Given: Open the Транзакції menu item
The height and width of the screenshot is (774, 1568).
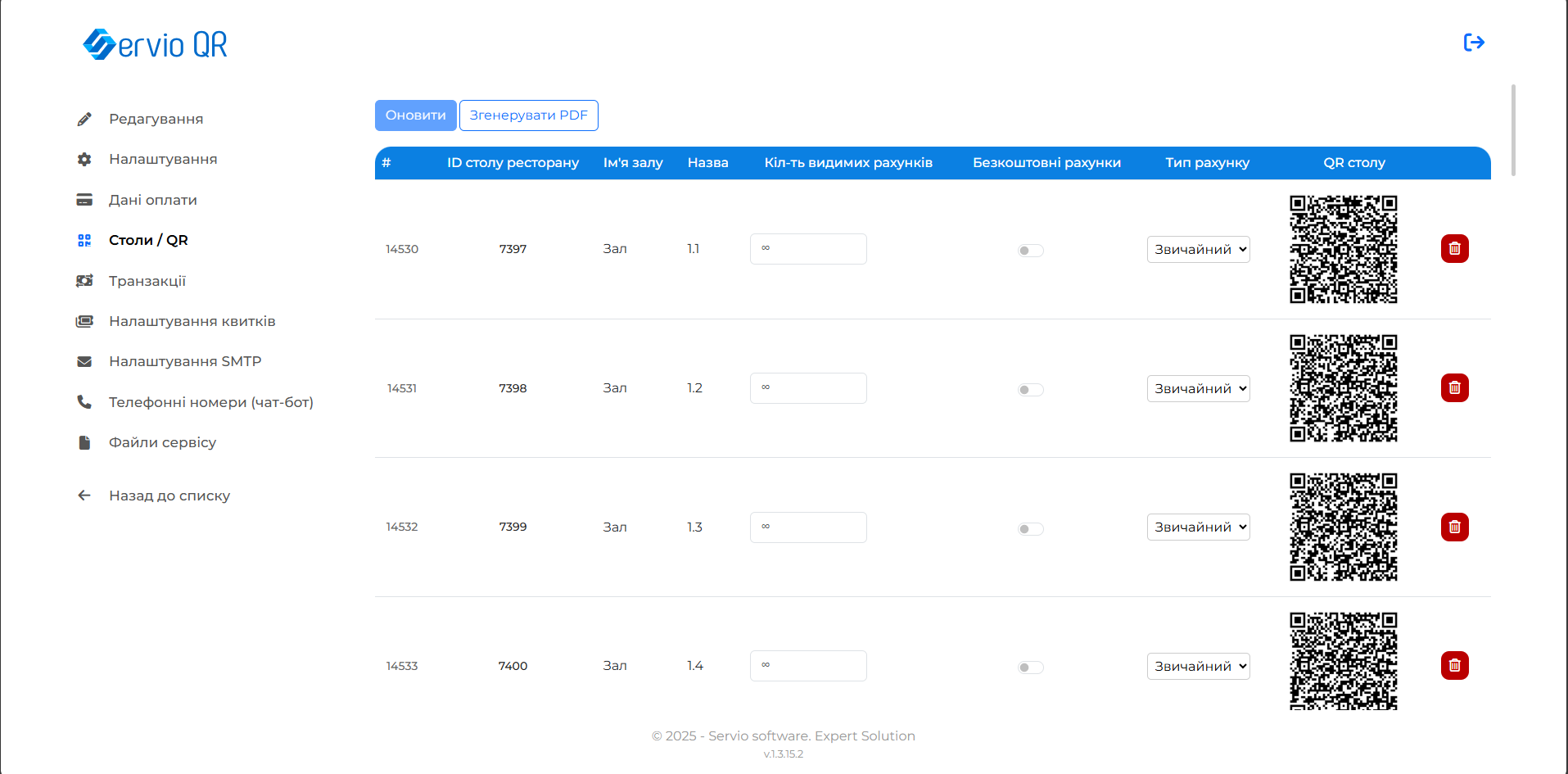Looking at the screenshot, I should pyautogui.click(x=147, y=281).
